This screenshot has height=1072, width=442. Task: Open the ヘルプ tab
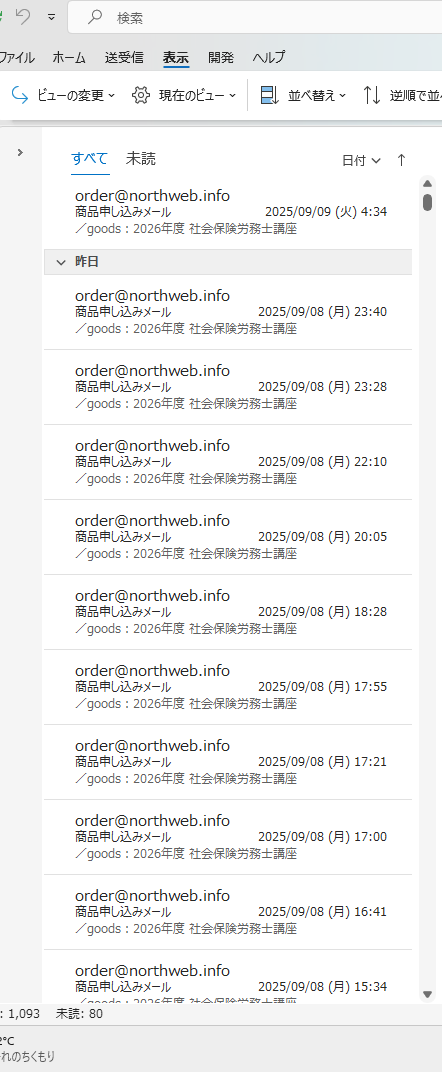[x=268, y=57]
